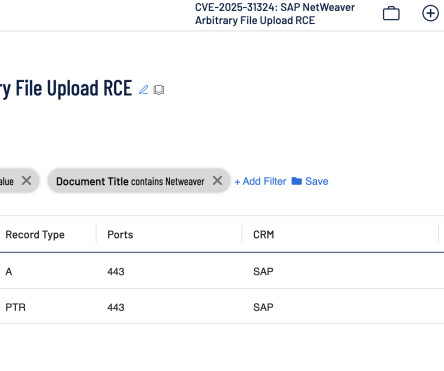Click the copy icon beside title

(159, 90)
